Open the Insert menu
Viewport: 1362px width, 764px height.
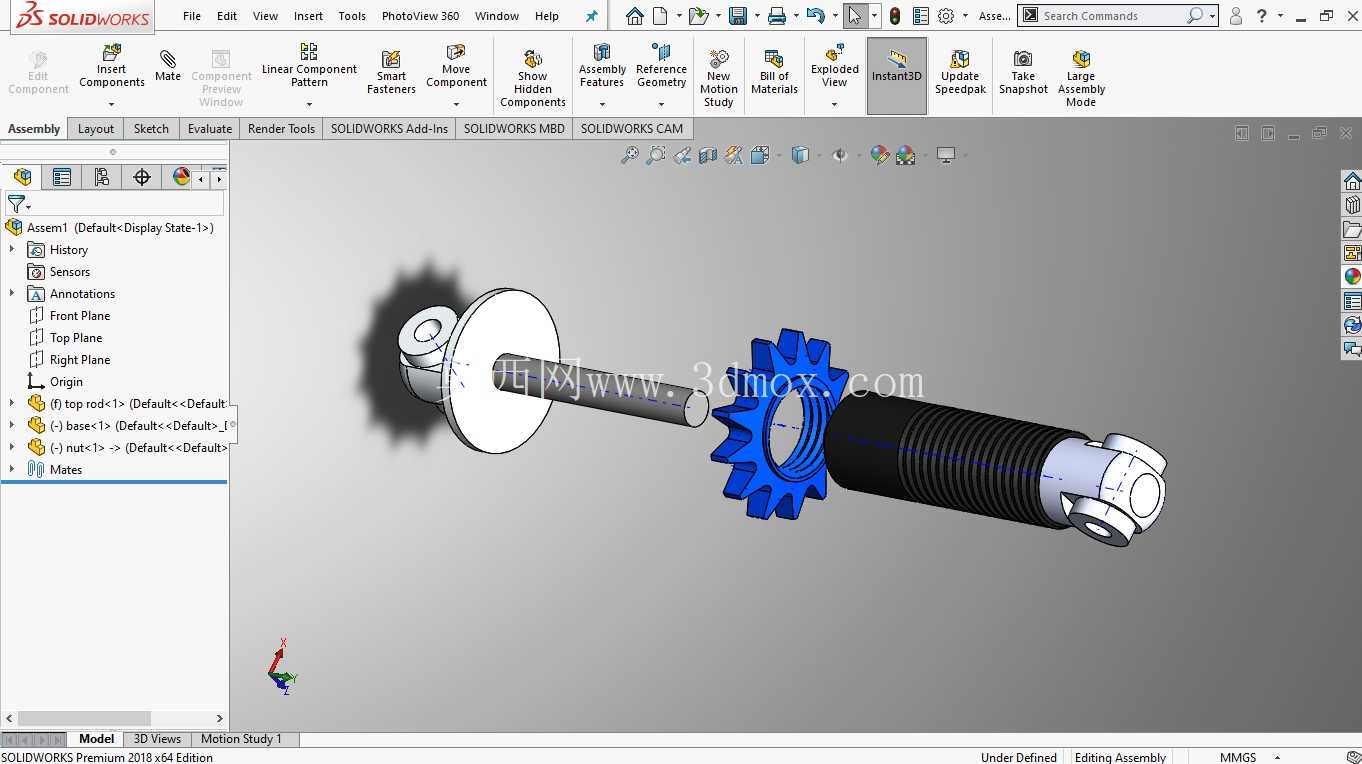pos(308,16)
